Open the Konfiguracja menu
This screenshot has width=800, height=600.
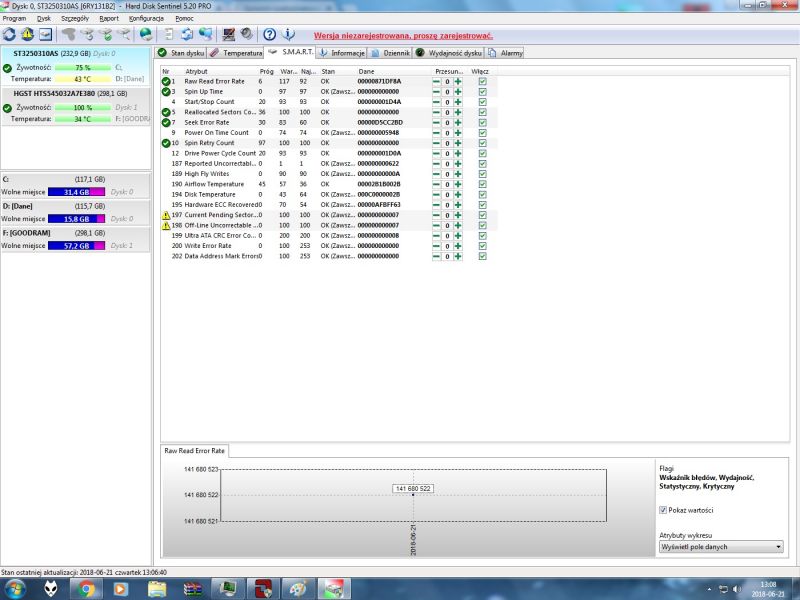[146, 18]
